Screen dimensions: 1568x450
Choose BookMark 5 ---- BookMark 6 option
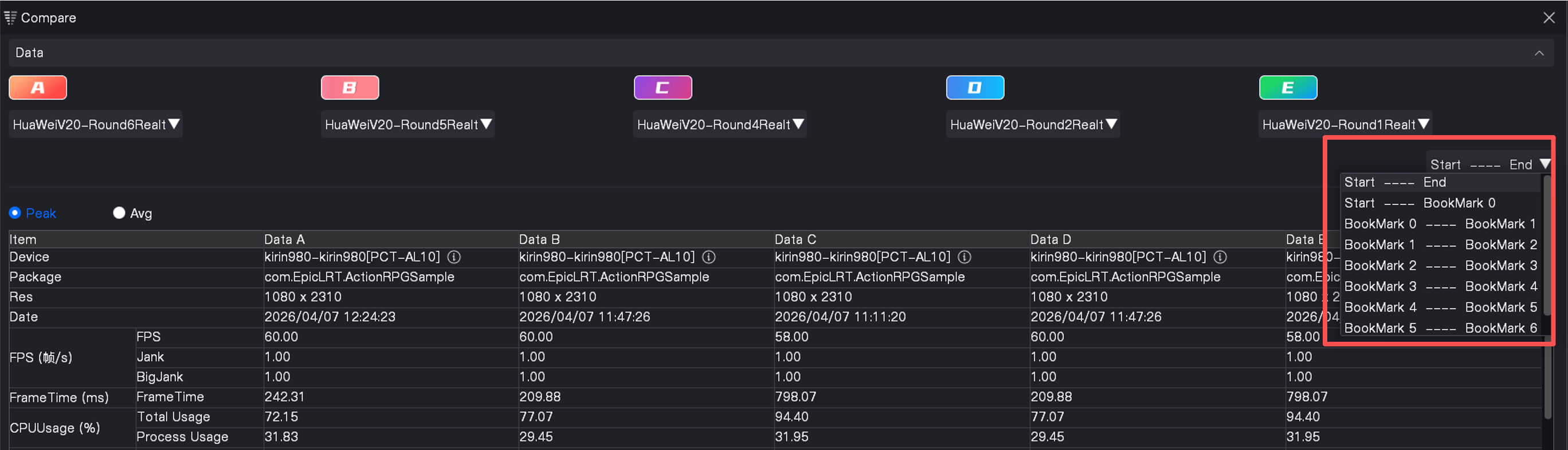pos(1440,328)
